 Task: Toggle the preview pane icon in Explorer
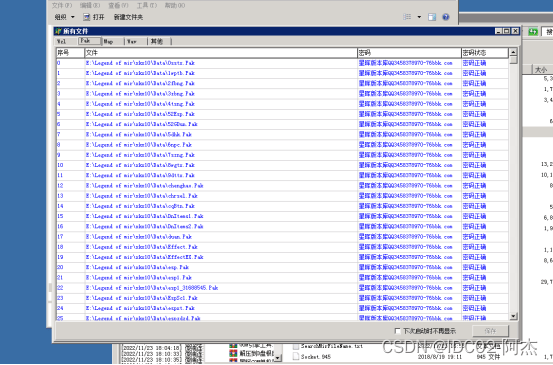tap(432, 17)
